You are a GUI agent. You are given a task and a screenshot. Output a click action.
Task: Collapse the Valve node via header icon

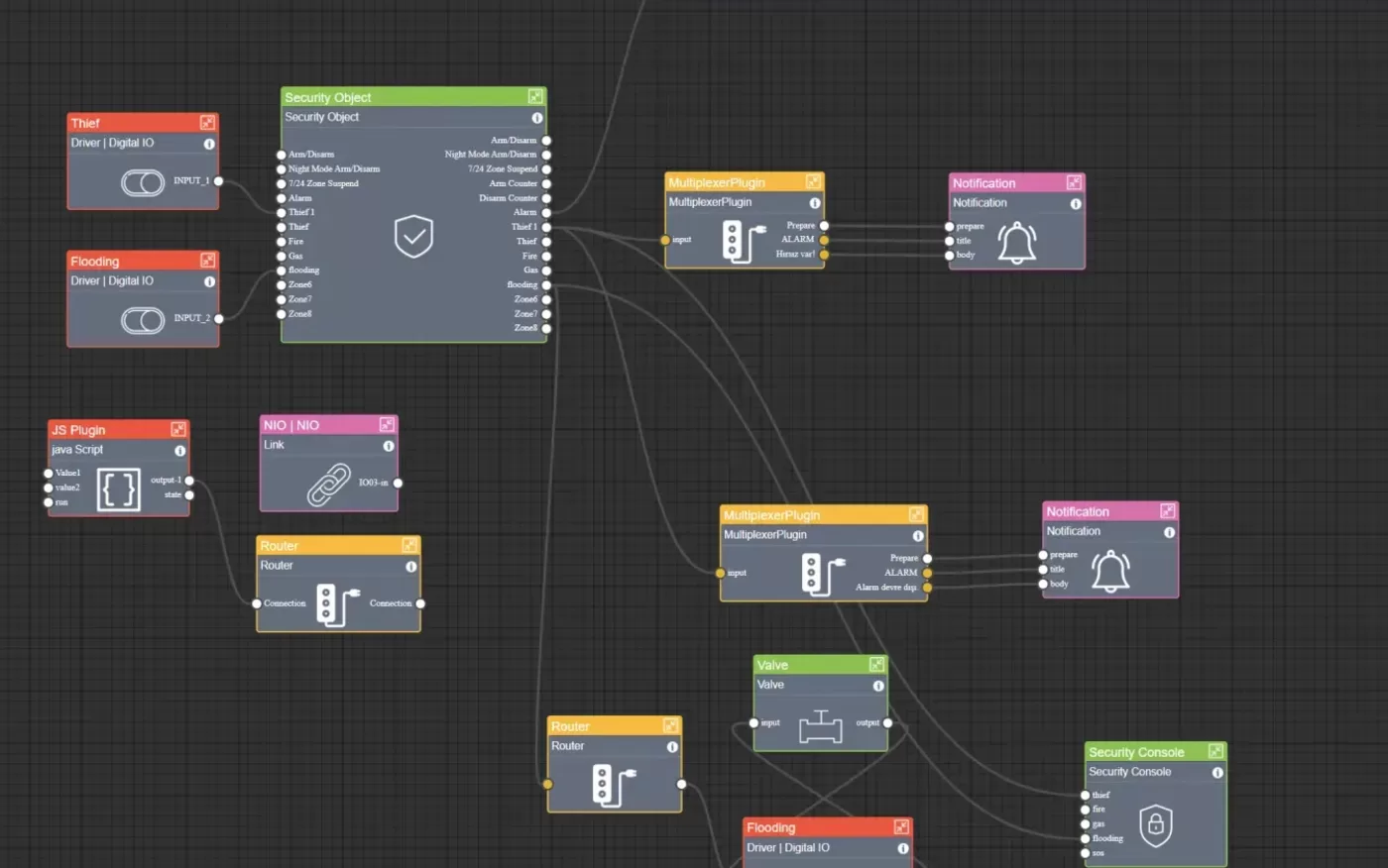[876, 664]
